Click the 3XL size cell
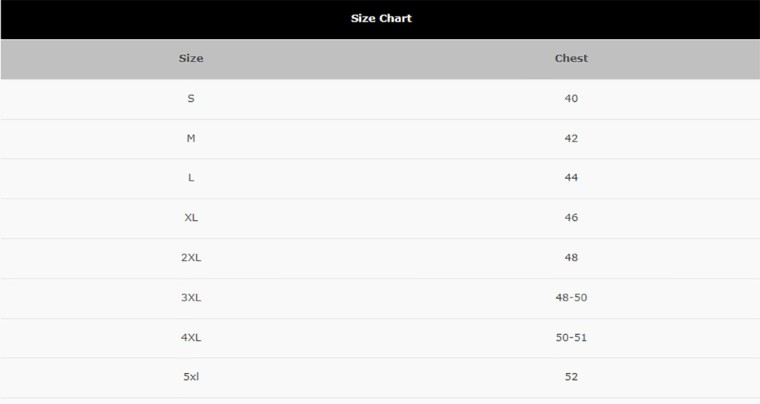Viewport: 760px width, 404px height. click(x=191, y=297)
